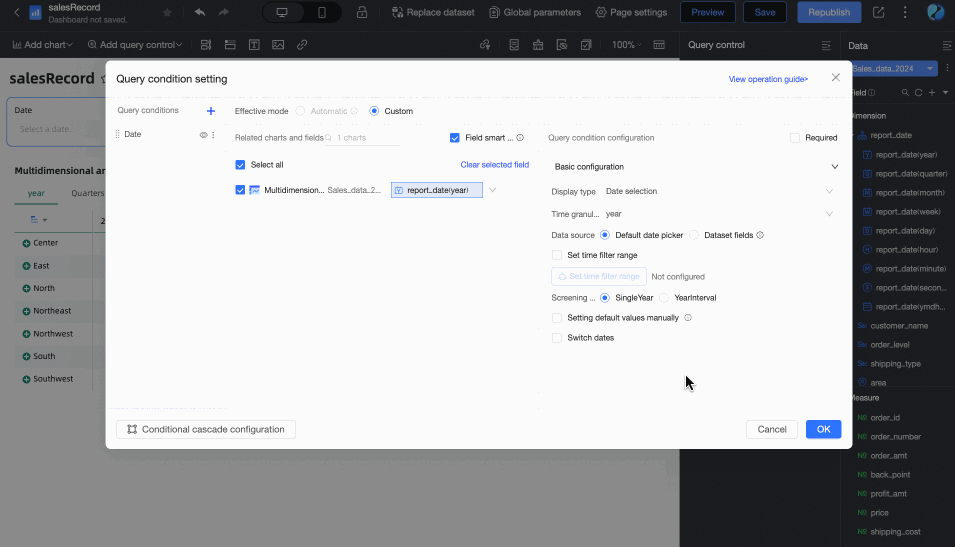Screen dimensions: 955x547
Task: Insert a text box from the toolbar
Action: coord(254,44)
